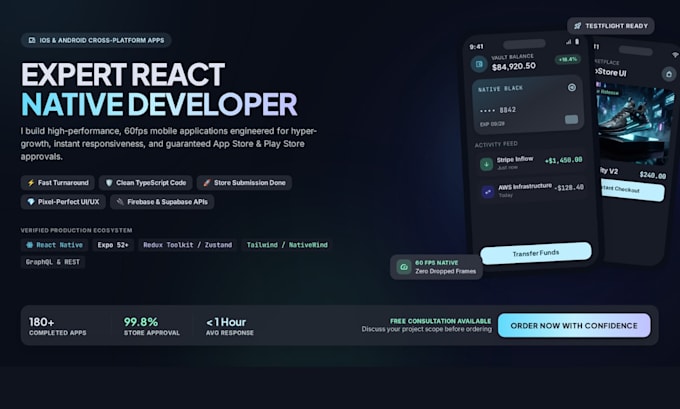
Task: Tap the $240.00 price on Store UI phone
Action: tap(653, 175)
